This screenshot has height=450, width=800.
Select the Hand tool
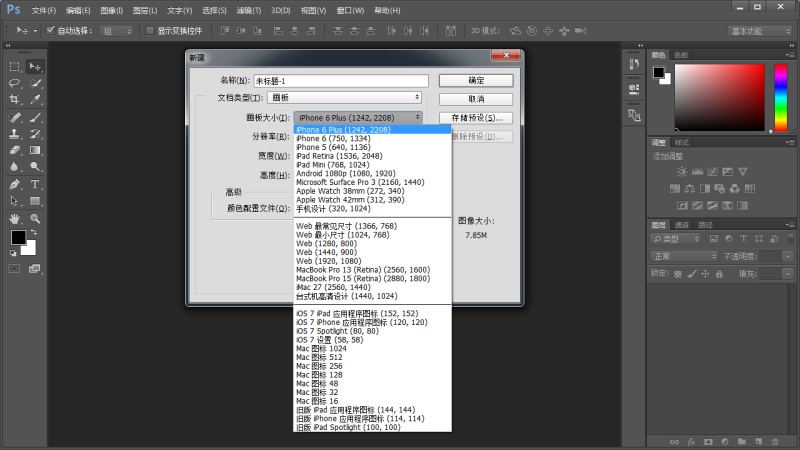coord(14,219)
